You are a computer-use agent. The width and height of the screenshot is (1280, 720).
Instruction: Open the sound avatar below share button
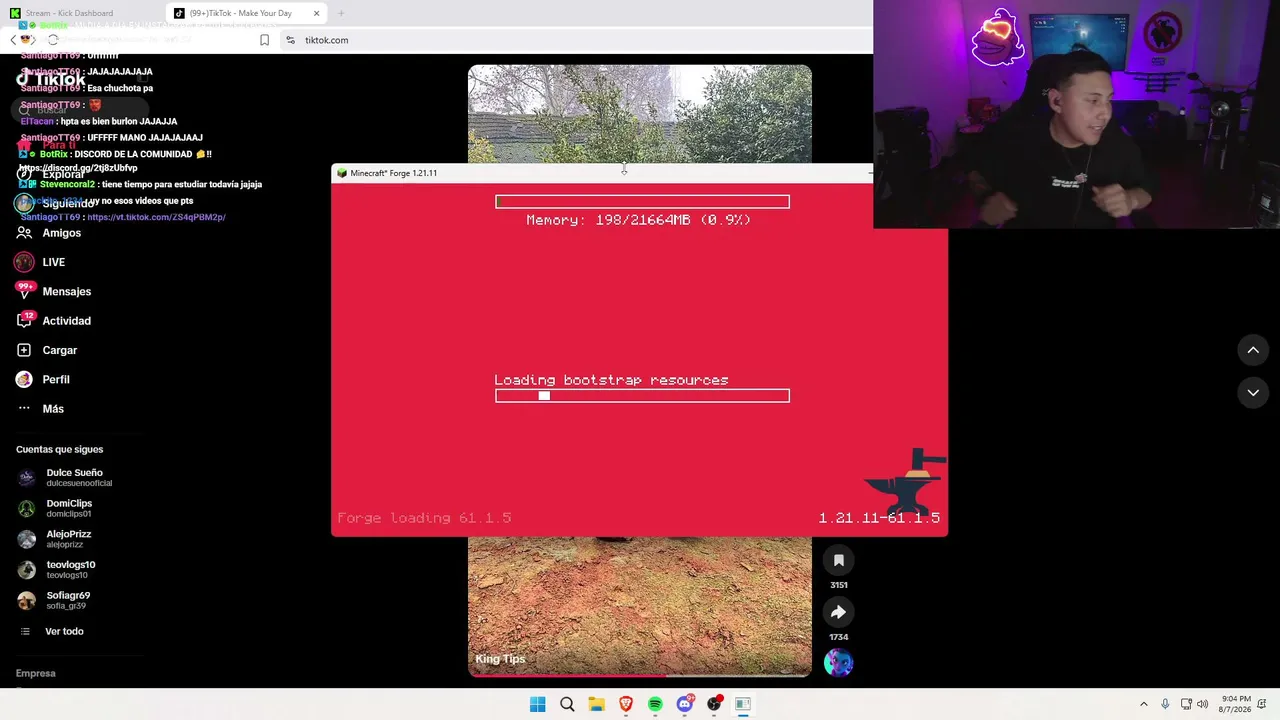pos(839,662)
